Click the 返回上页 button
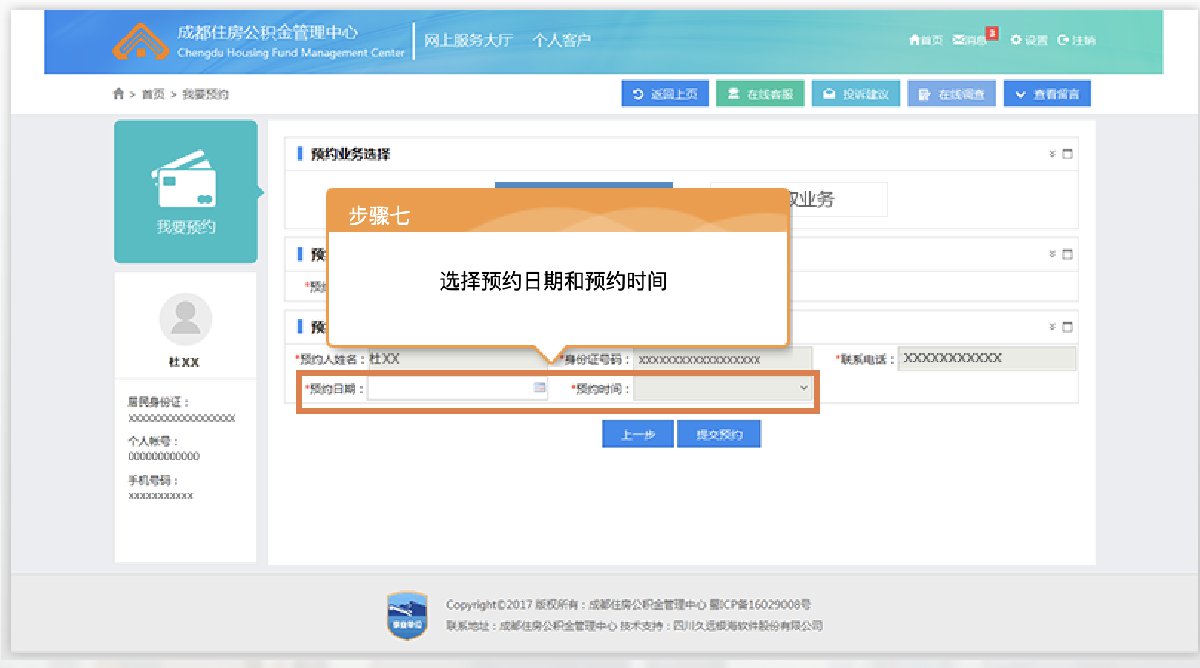This screenshot has height=668, width=1200. [665, 94]
